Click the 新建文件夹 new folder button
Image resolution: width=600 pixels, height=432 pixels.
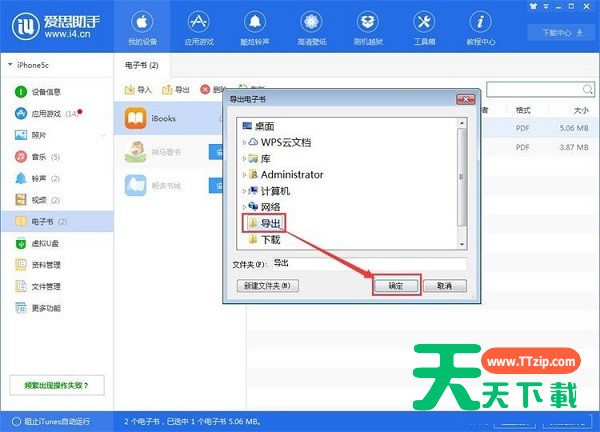268,285
